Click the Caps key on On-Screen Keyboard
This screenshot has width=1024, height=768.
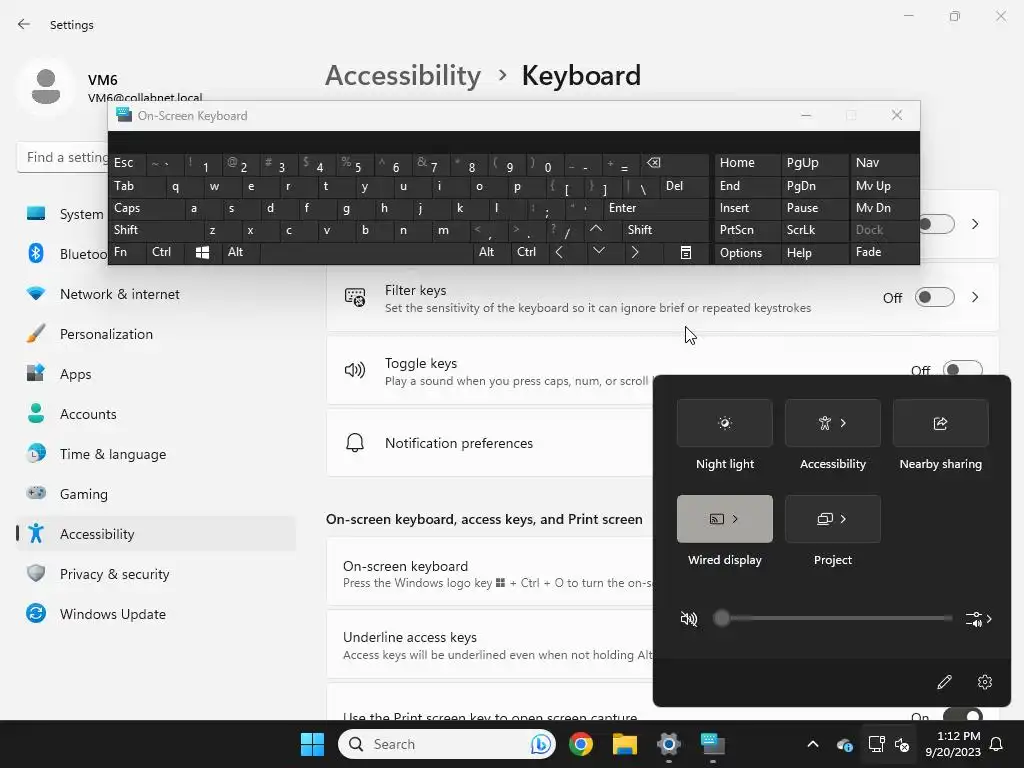(x=145, y=208)
